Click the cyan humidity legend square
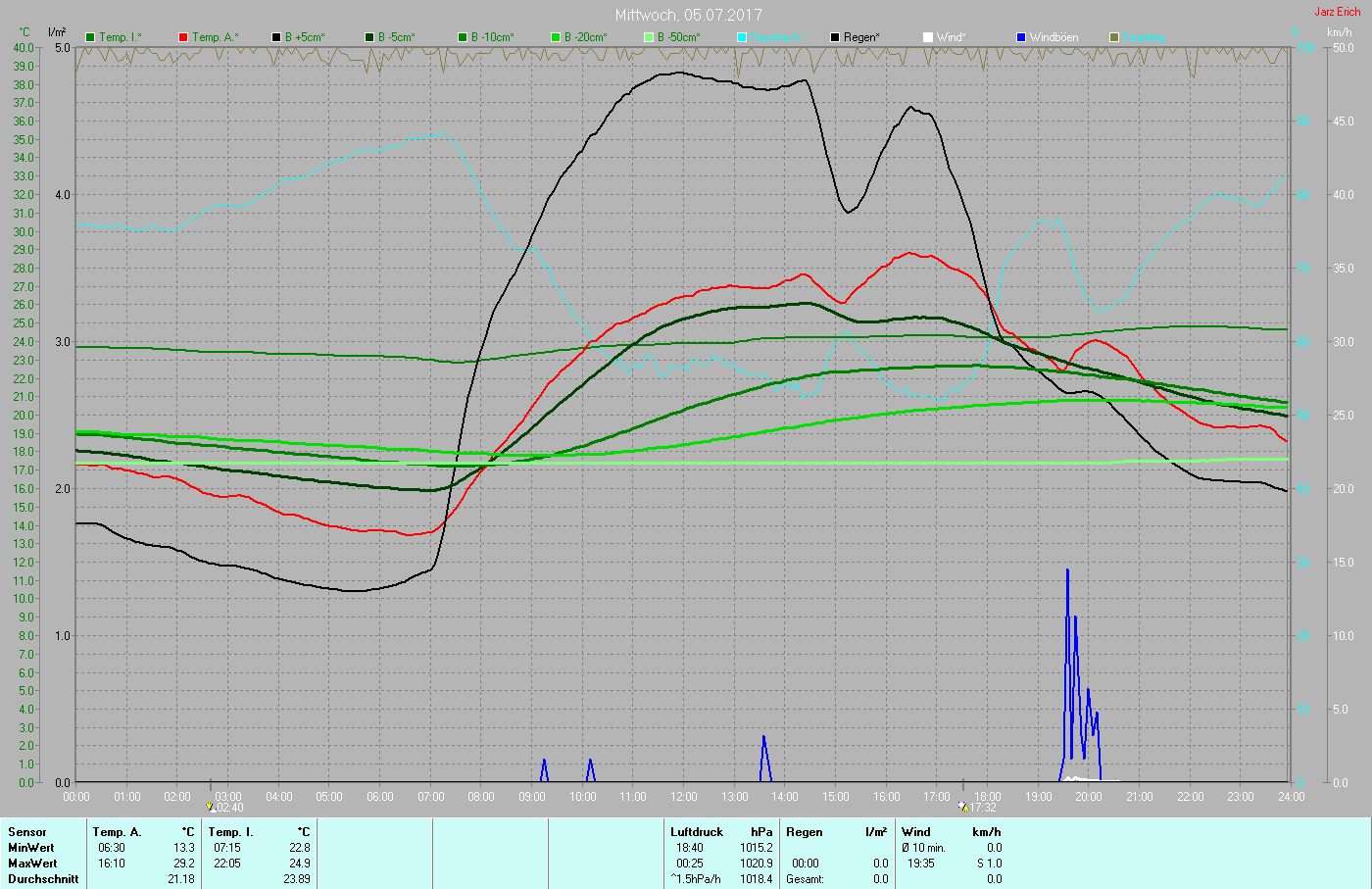 pyautogui.click(x=742, y=37)
